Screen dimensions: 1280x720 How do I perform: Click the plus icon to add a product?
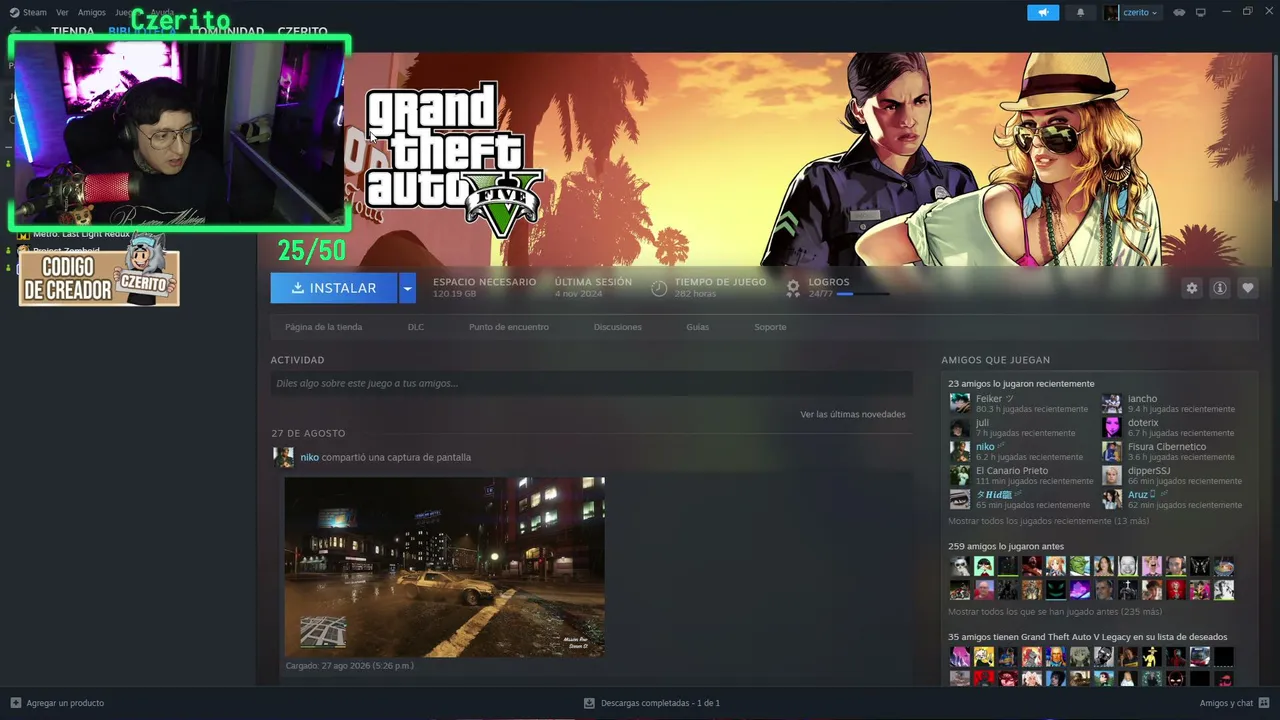pos(15,703)
